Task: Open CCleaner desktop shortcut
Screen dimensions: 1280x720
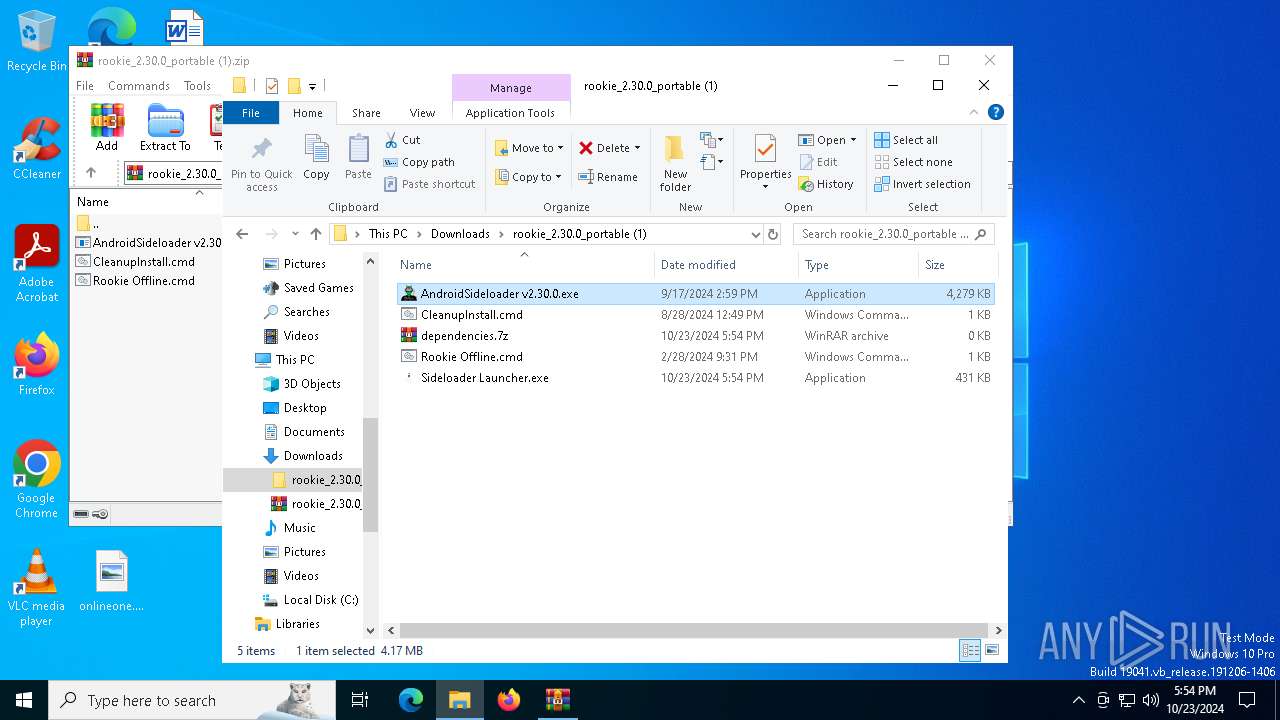Action: [x=37, y=149]
